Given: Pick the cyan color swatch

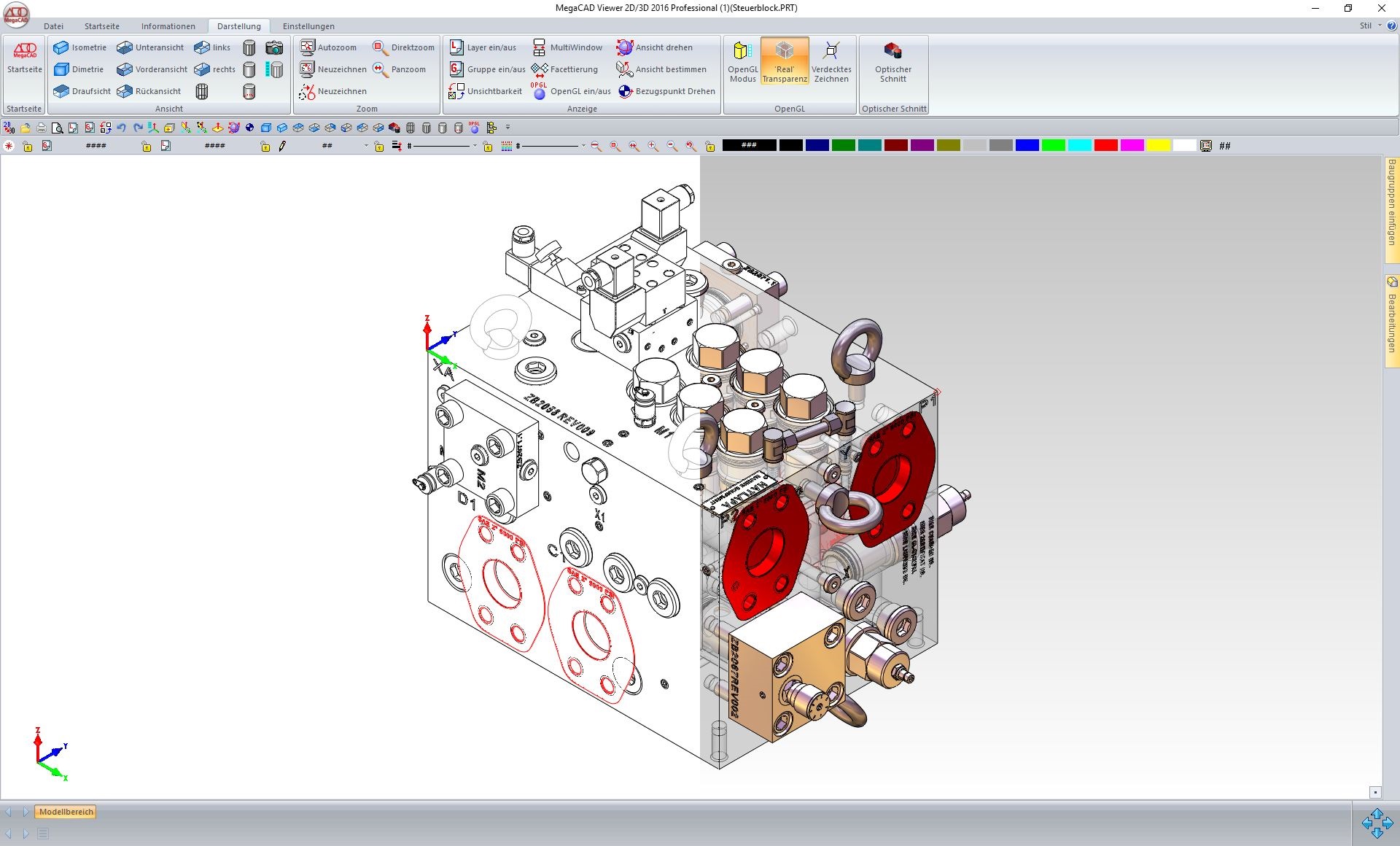Looking at the screenshot, I should 1080,146.
